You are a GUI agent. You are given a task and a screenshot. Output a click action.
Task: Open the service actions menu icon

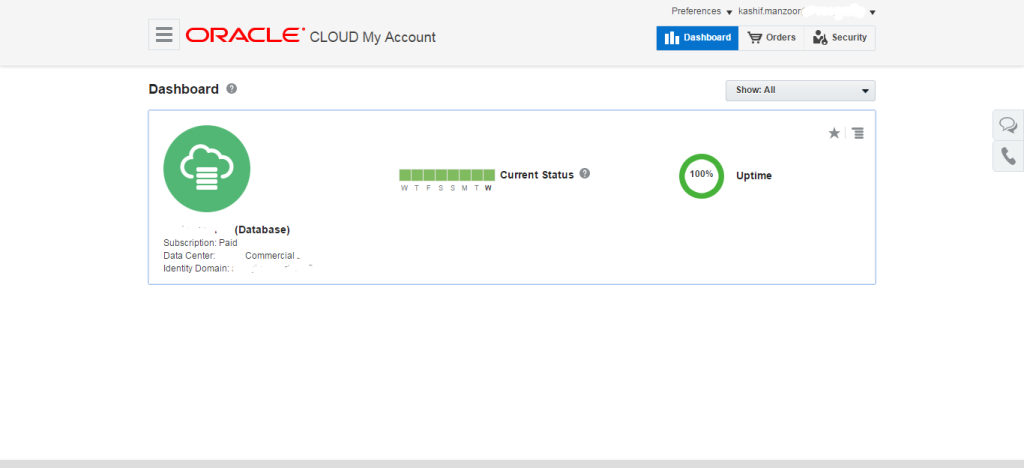coord(857,133)
